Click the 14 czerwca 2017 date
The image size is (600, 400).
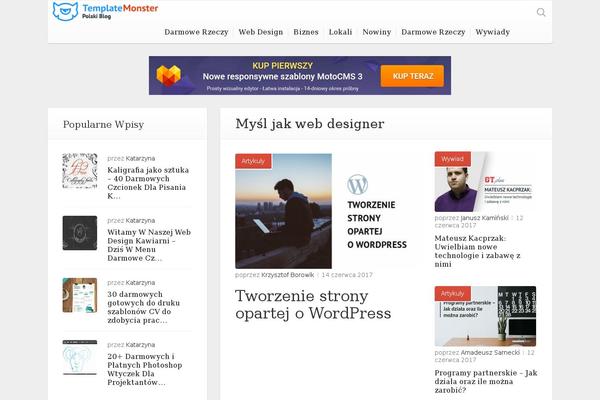point(347,275)
